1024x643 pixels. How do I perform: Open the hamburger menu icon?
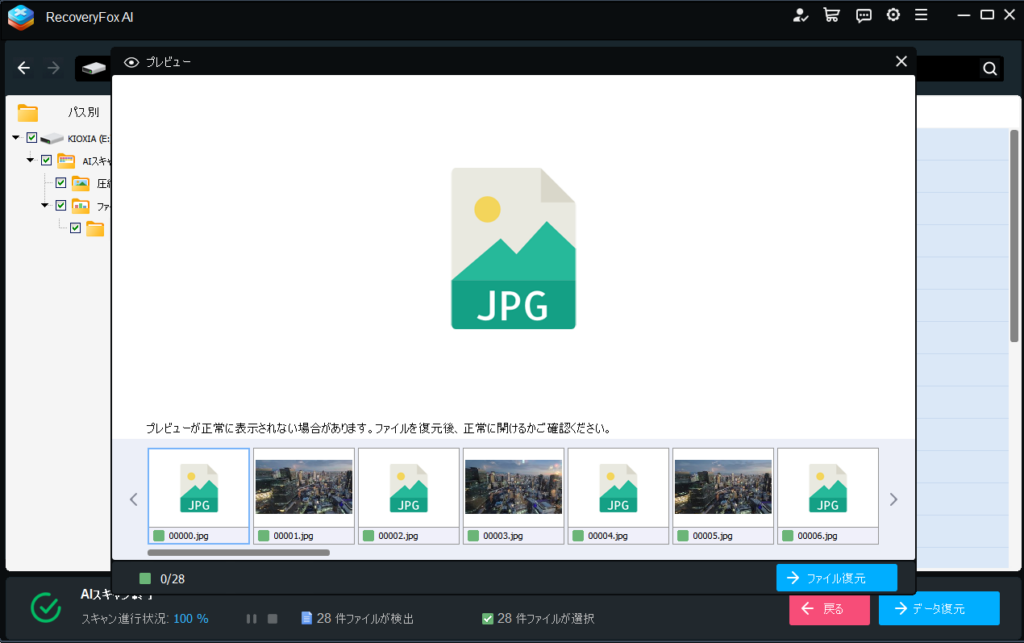921,15
